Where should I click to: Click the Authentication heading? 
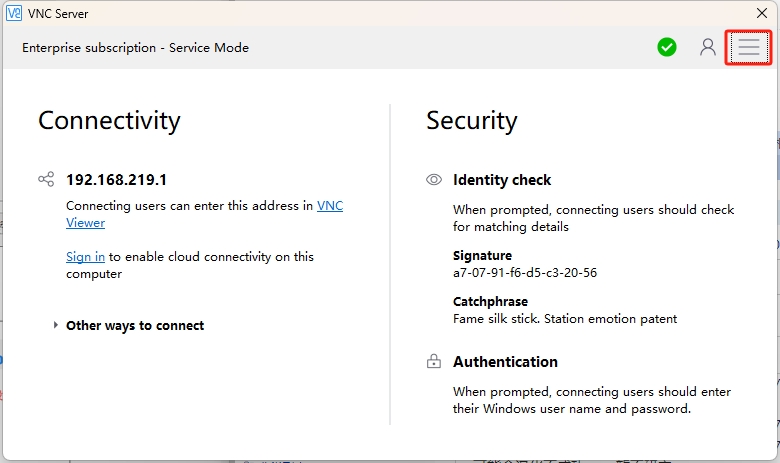505,362
